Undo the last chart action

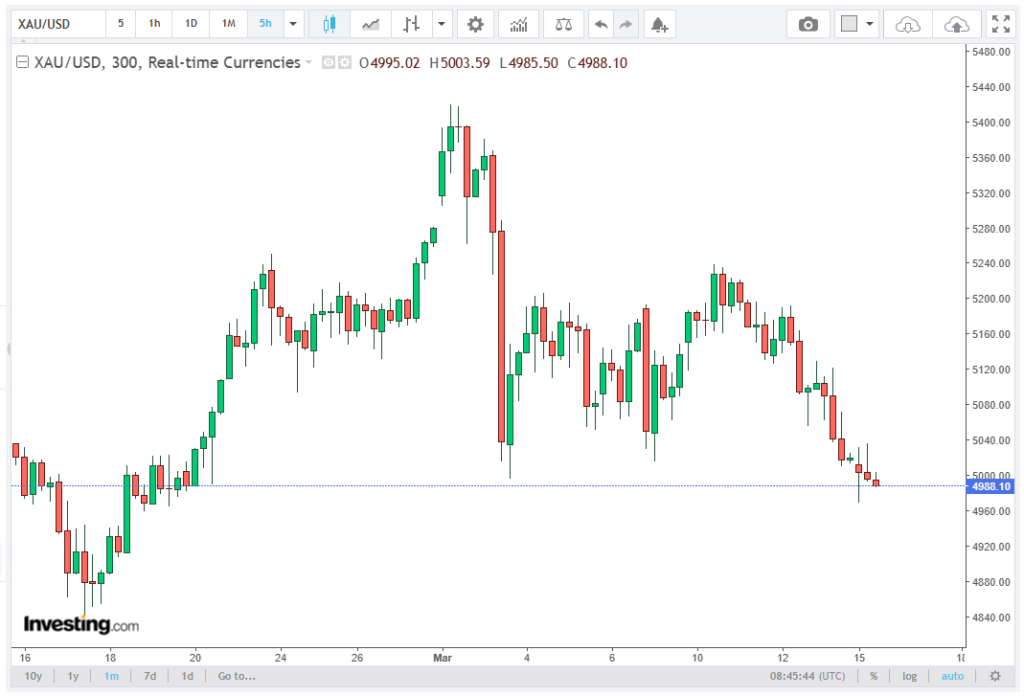tap(600, 24)
